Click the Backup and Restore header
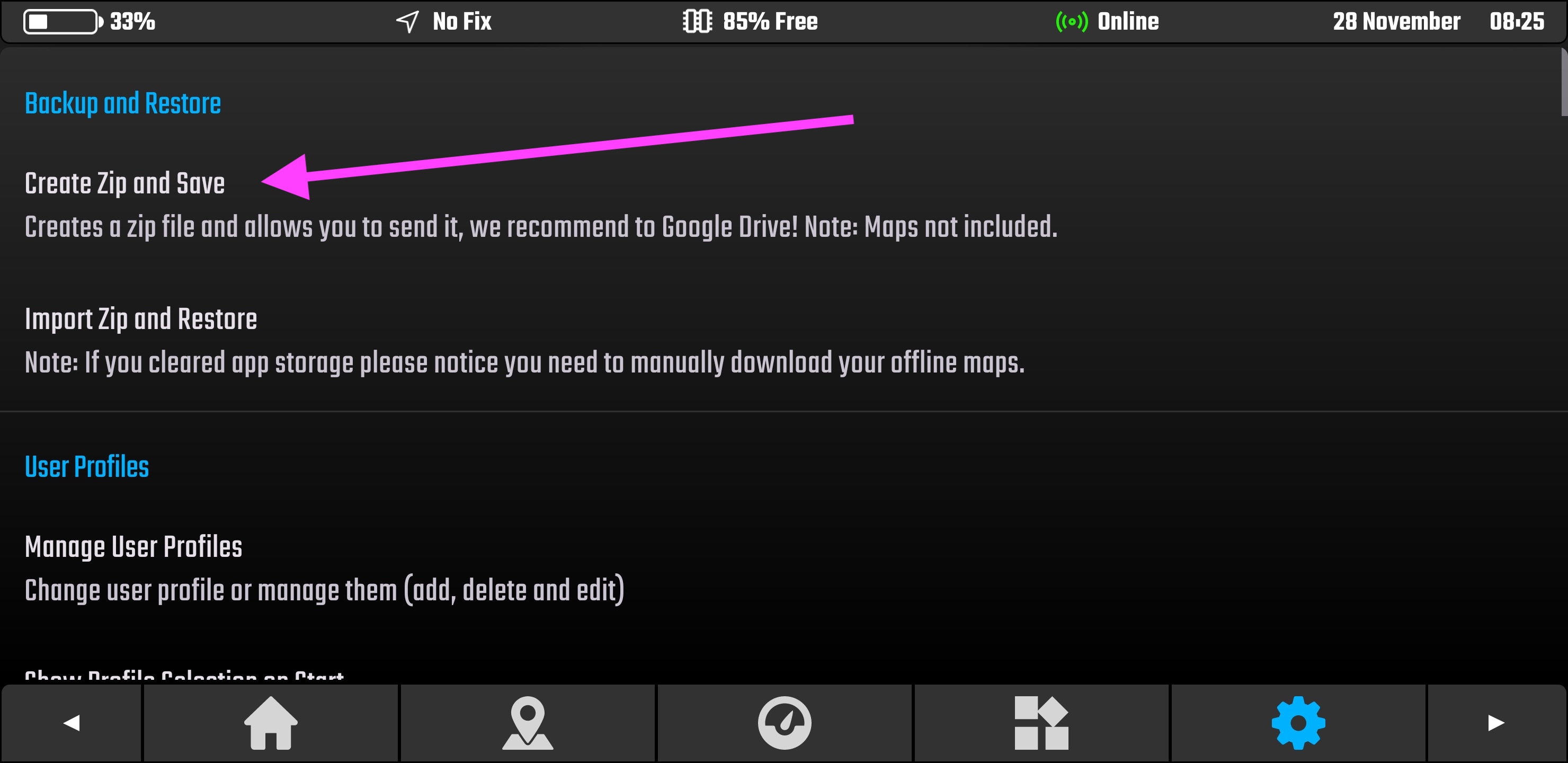 (122, 103)
